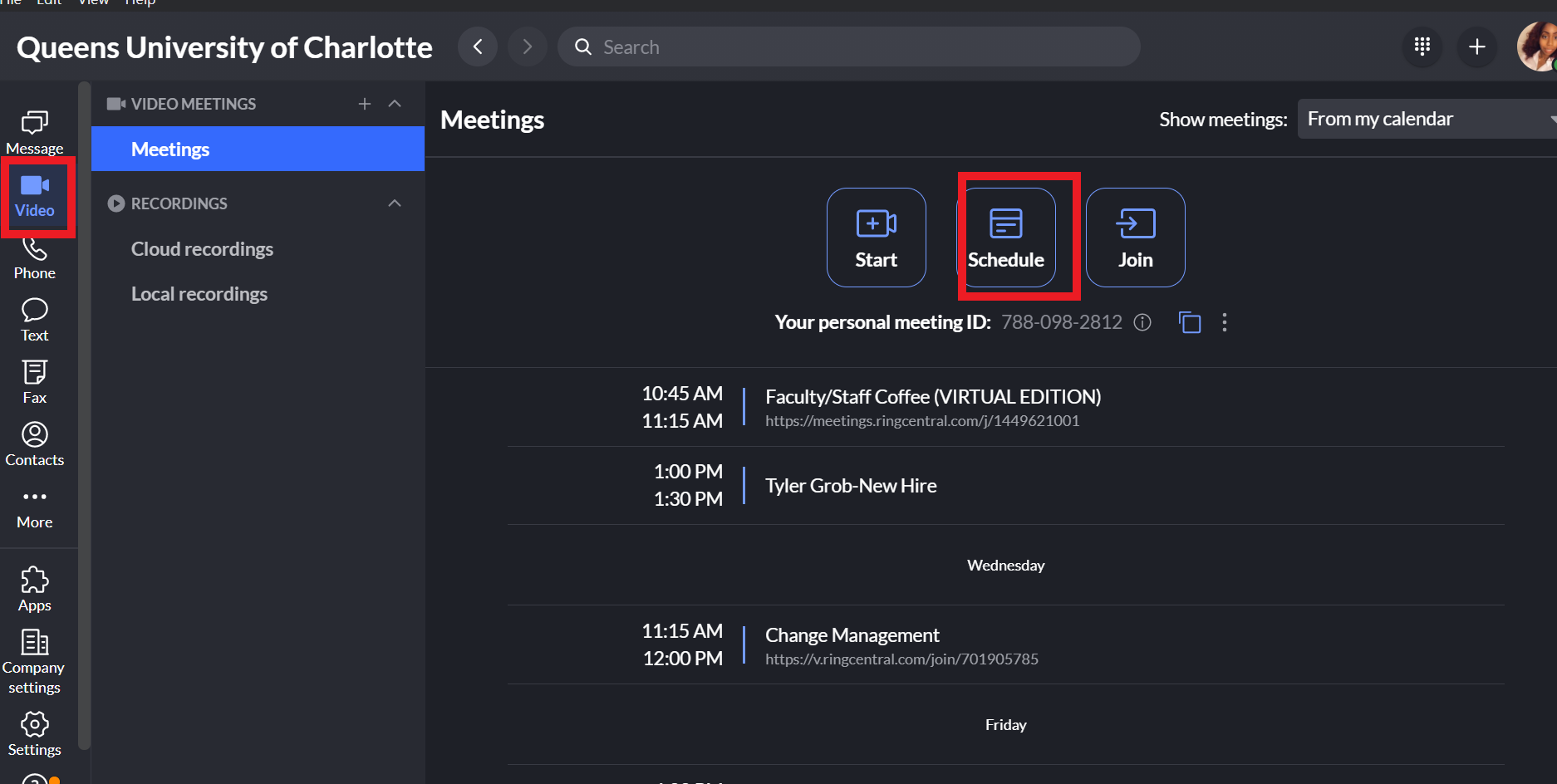Open the dial pad grid icon
This screenshot has width=1557, height=784.
[x=1422, y=47]
